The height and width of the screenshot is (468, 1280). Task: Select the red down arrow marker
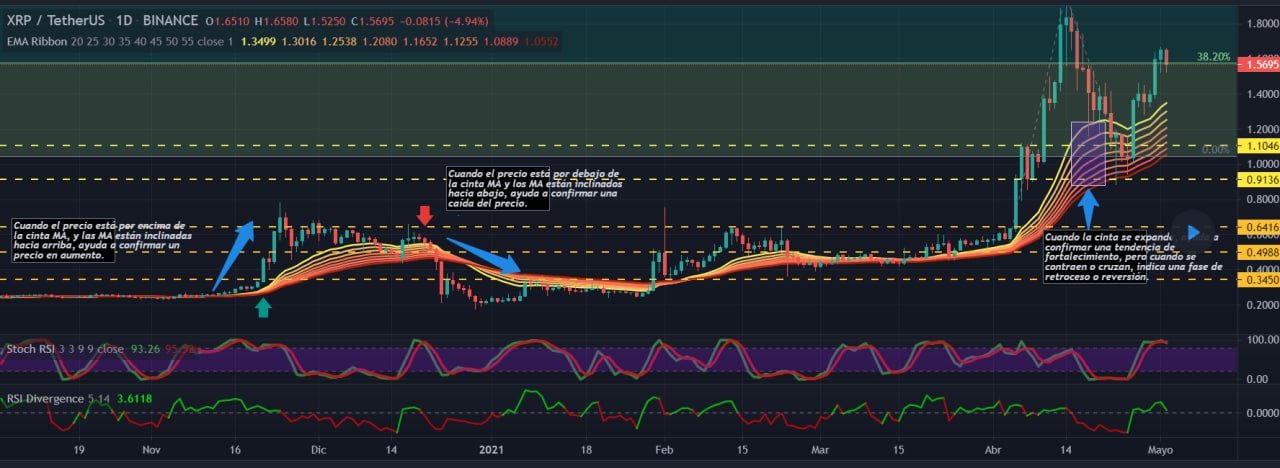pyautogui.click(x=425, y=216)
